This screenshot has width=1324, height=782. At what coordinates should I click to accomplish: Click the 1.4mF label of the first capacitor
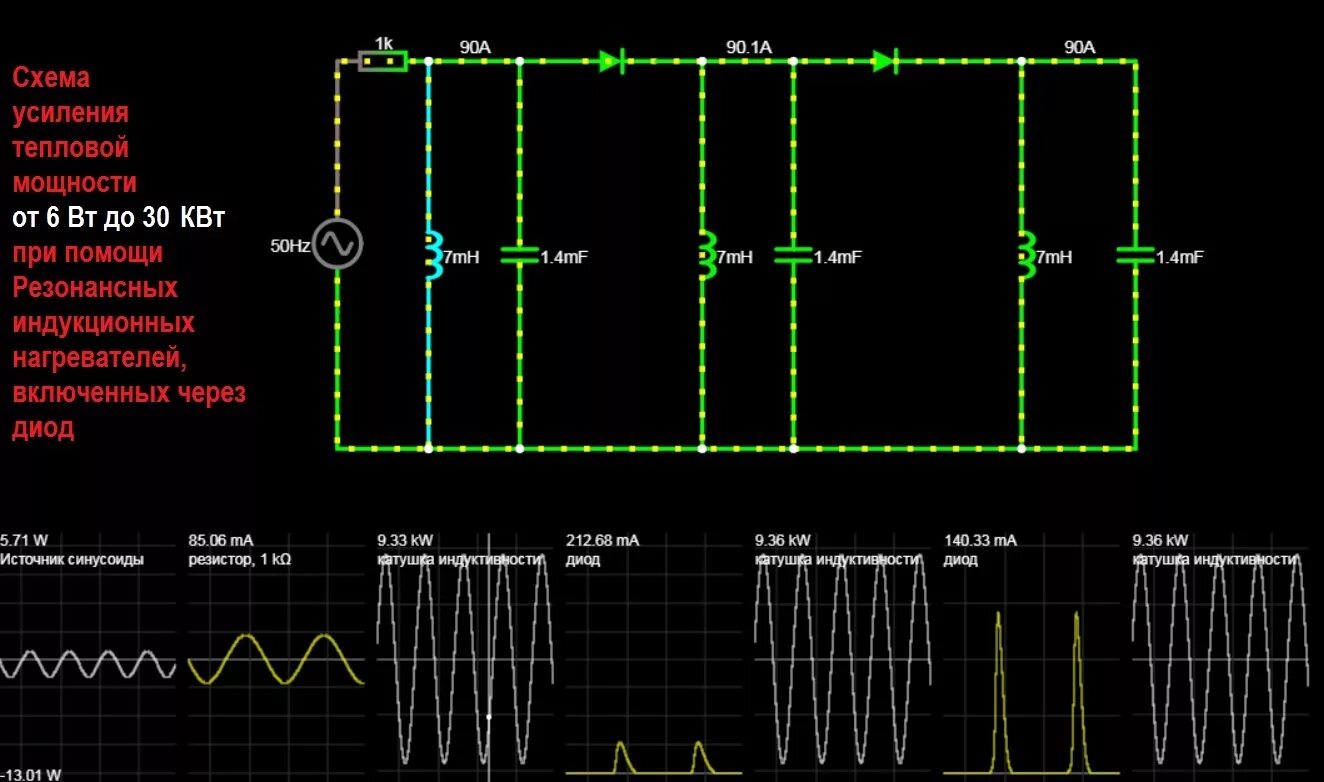564,257
